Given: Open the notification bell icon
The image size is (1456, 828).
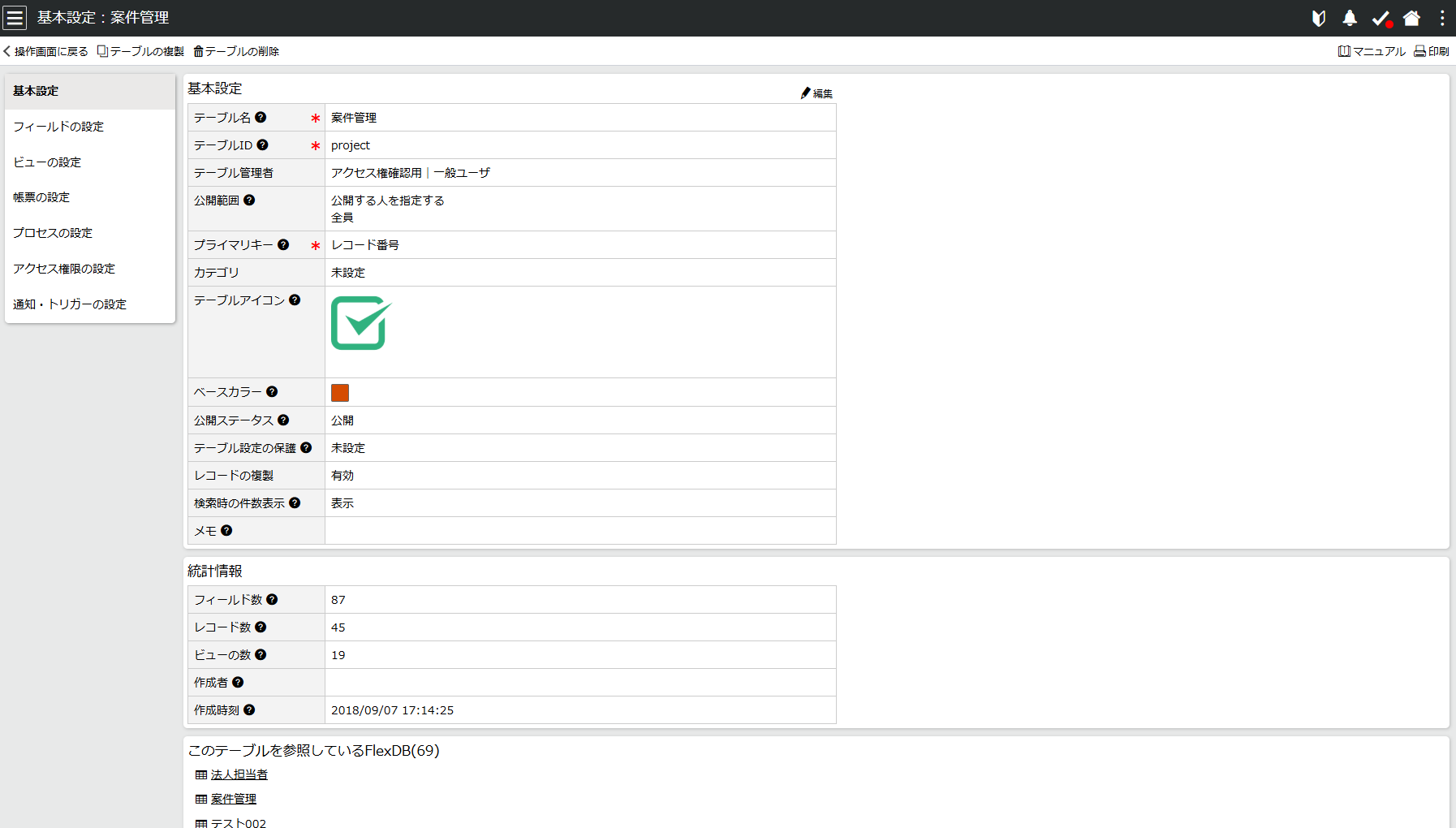Looking at the screenshot, I should (1350, 18).
